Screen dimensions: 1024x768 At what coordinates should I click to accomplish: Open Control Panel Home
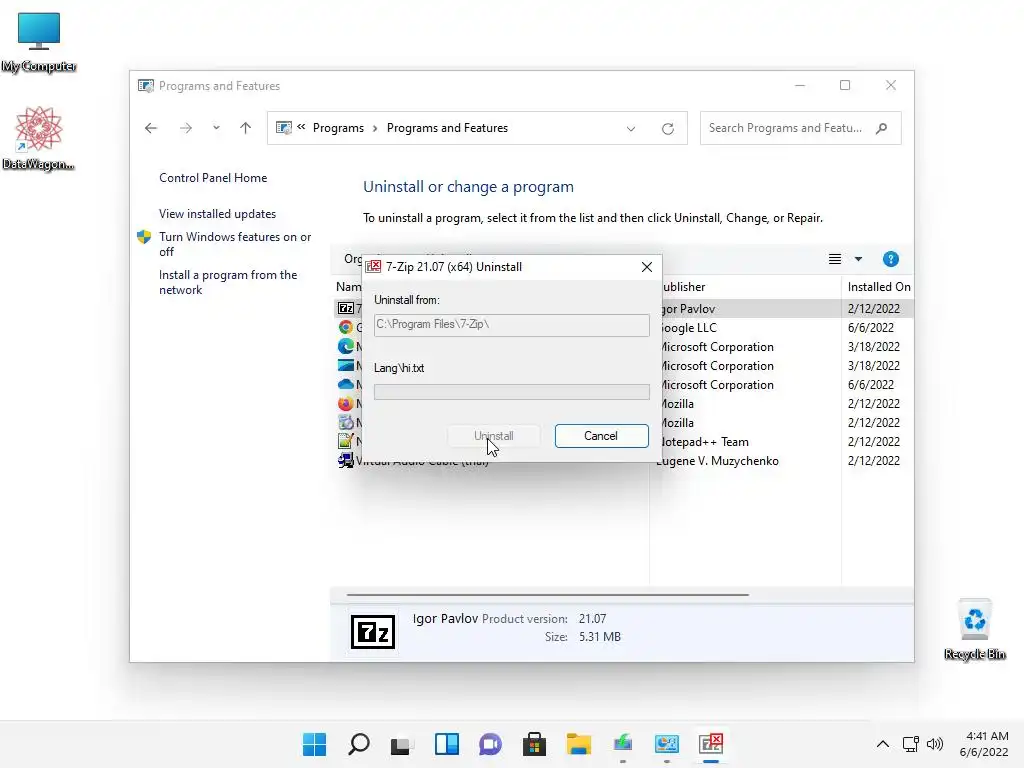pyautogui.click(x=213, y=178)
